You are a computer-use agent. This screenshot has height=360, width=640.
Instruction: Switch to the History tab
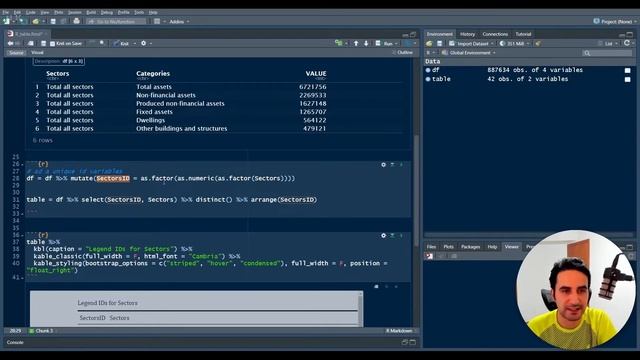(467, 34)
